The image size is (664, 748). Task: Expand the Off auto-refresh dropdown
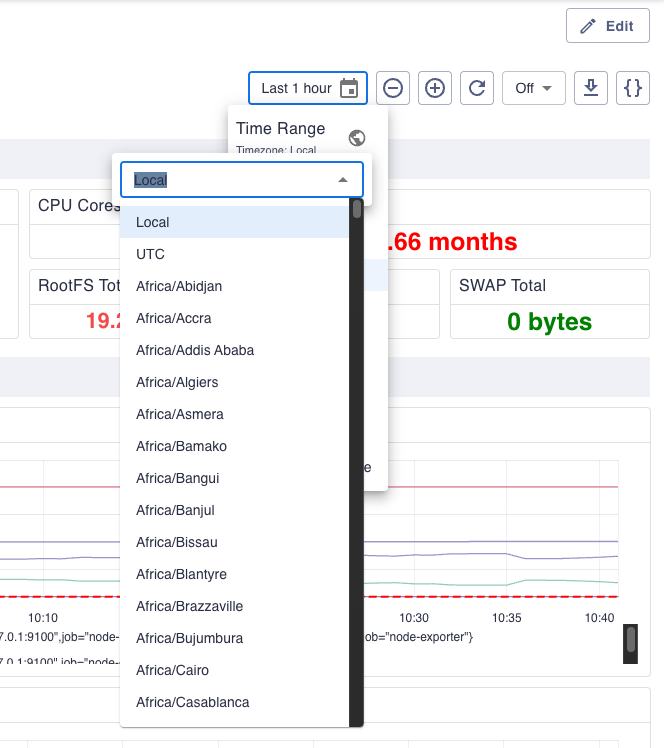[534, 88]
